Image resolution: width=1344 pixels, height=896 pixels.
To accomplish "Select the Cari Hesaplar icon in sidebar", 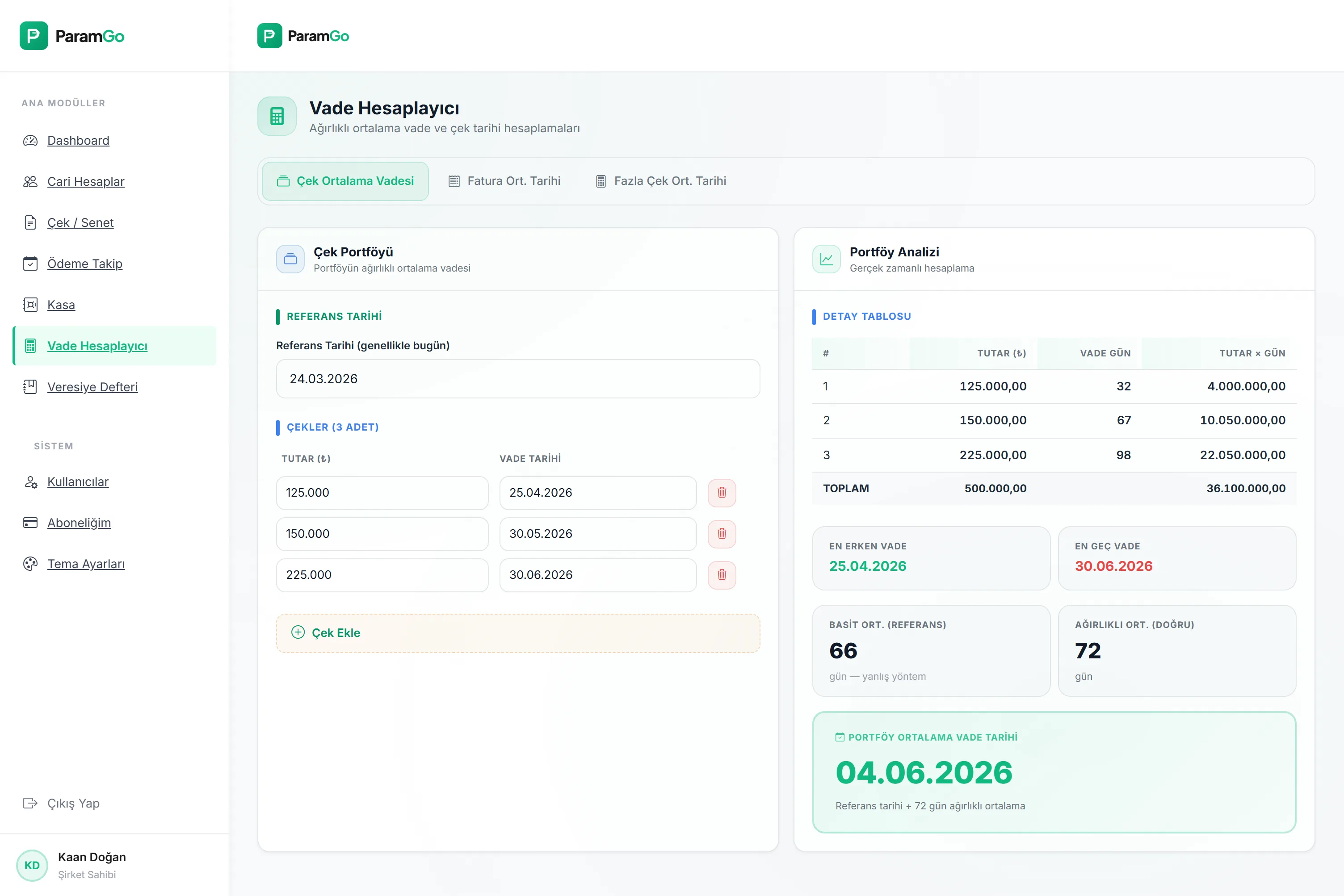I will coord(30,181).
